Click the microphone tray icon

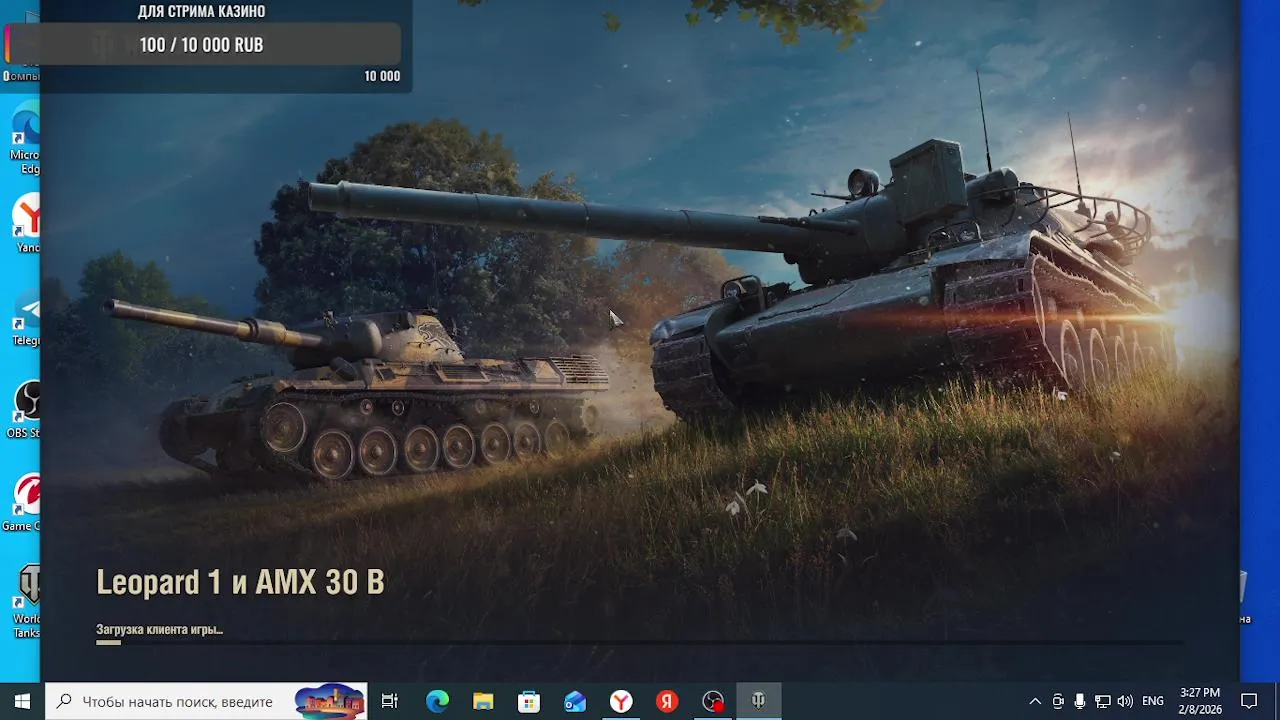[x=1080, y=701]
